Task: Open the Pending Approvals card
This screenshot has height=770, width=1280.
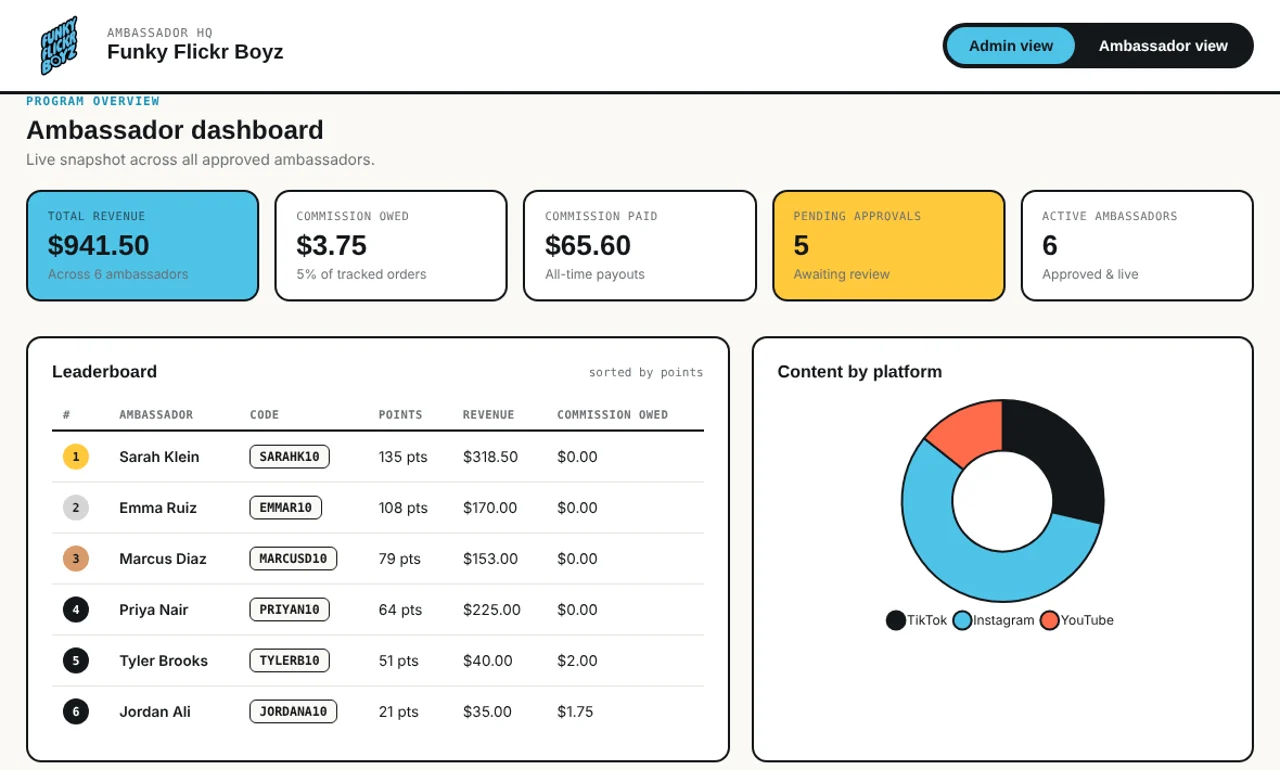Action: pos(889,246)
